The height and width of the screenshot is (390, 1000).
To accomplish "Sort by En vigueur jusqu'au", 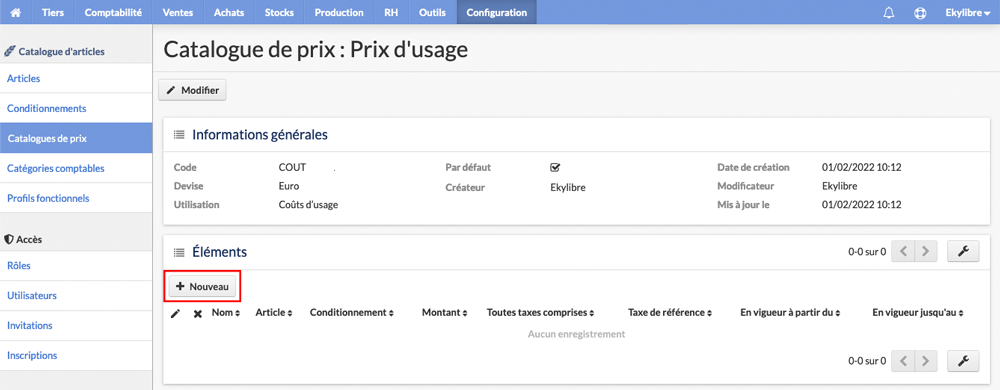I will pos(917,313).
